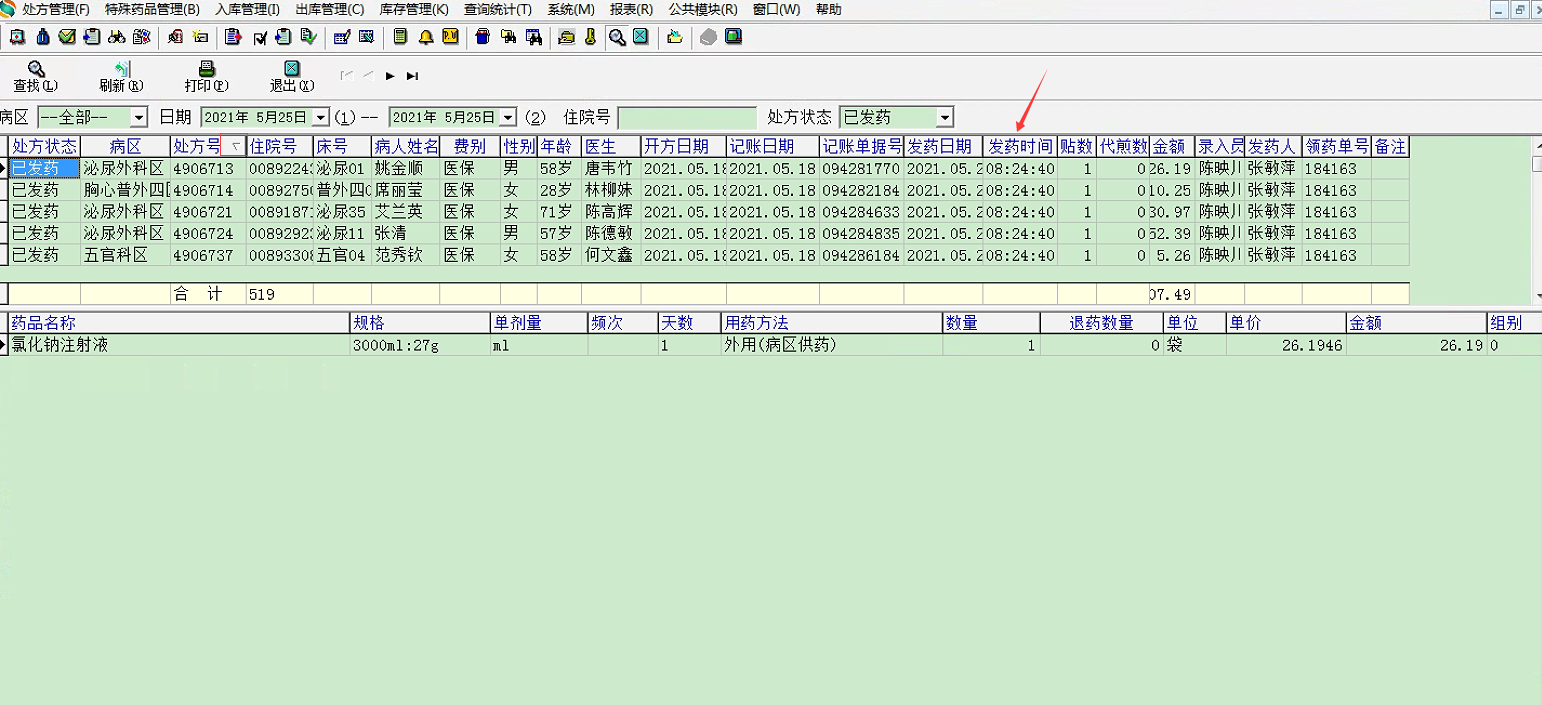Open the end date (2) calendar dropdown

pyautogui.click(x=508, y=117)
